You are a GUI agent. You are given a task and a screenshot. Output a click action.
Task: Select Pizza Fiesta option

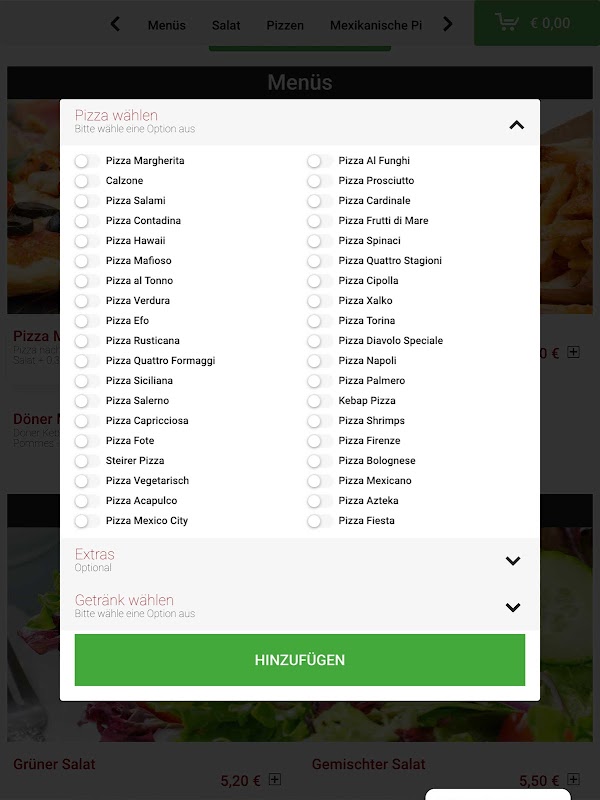coord(320,521)
